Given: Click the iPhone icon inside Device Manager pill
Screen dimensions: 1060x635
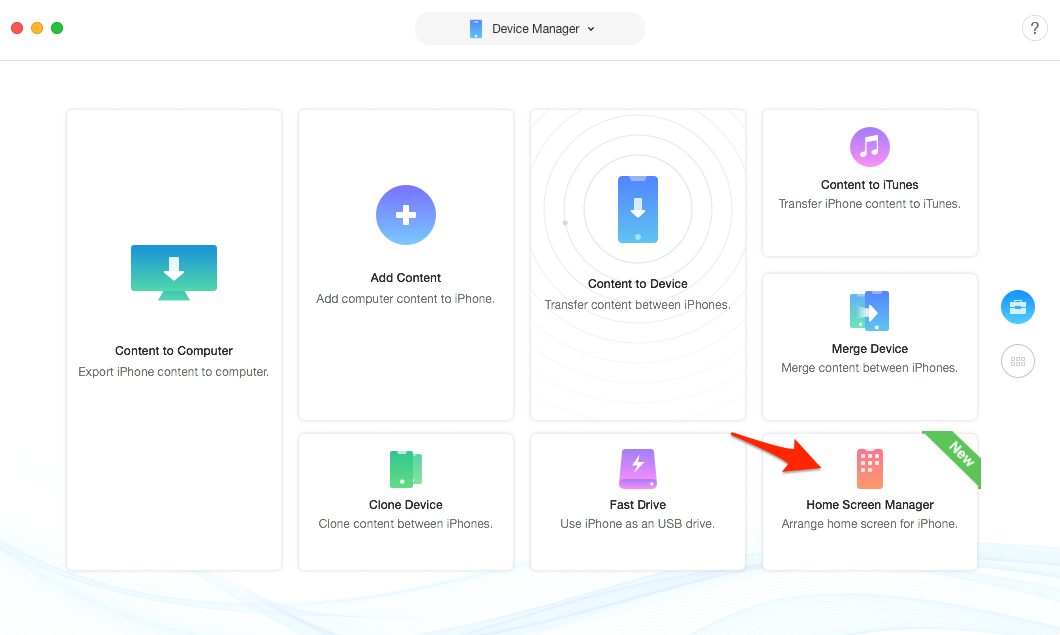Looking at the screenshot, I should click(x=474, y=28).
